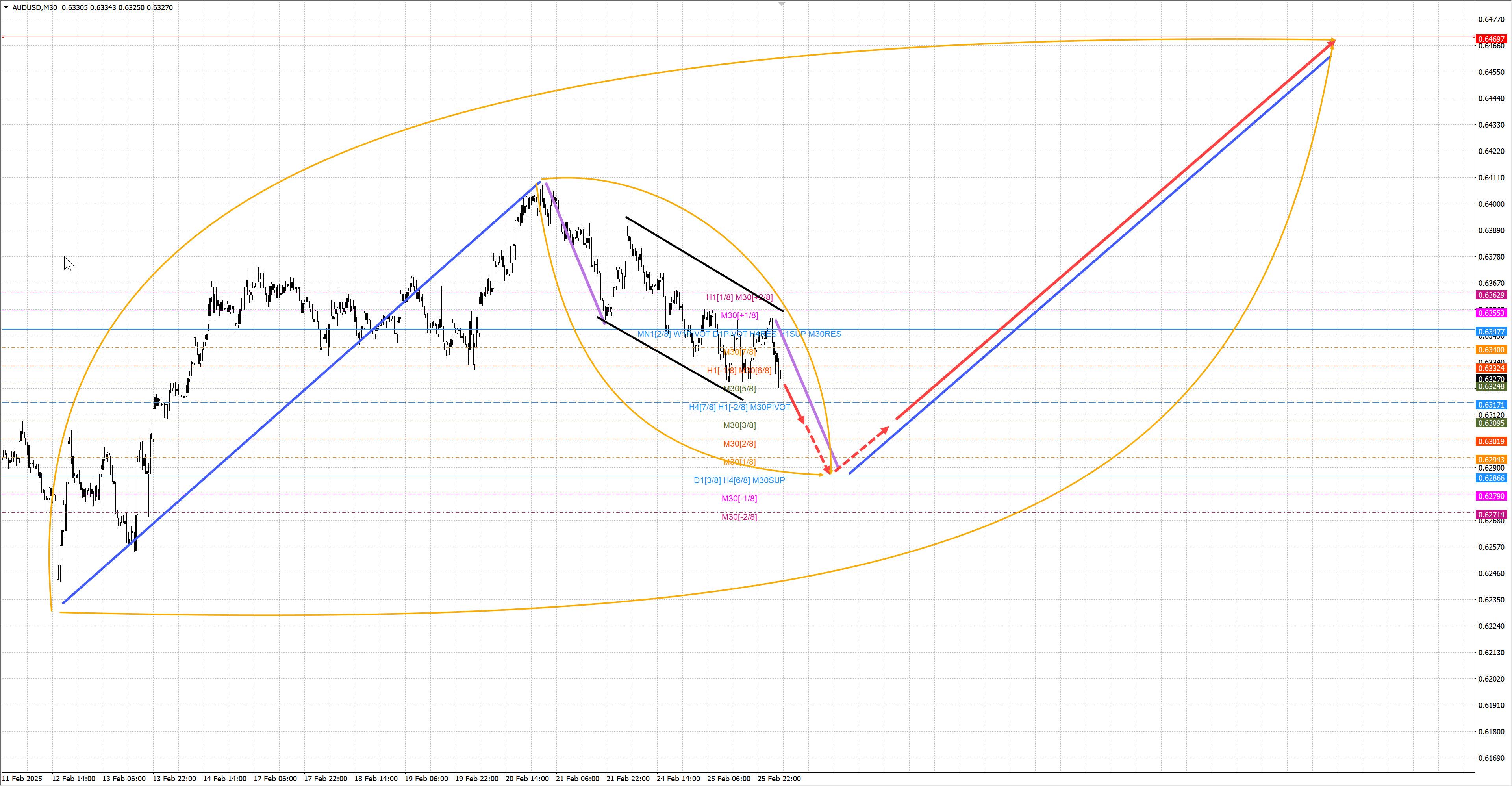Select the magenta 0.63553 price level tag
The image size is (1512, 786).
[x=1491, y=313]
